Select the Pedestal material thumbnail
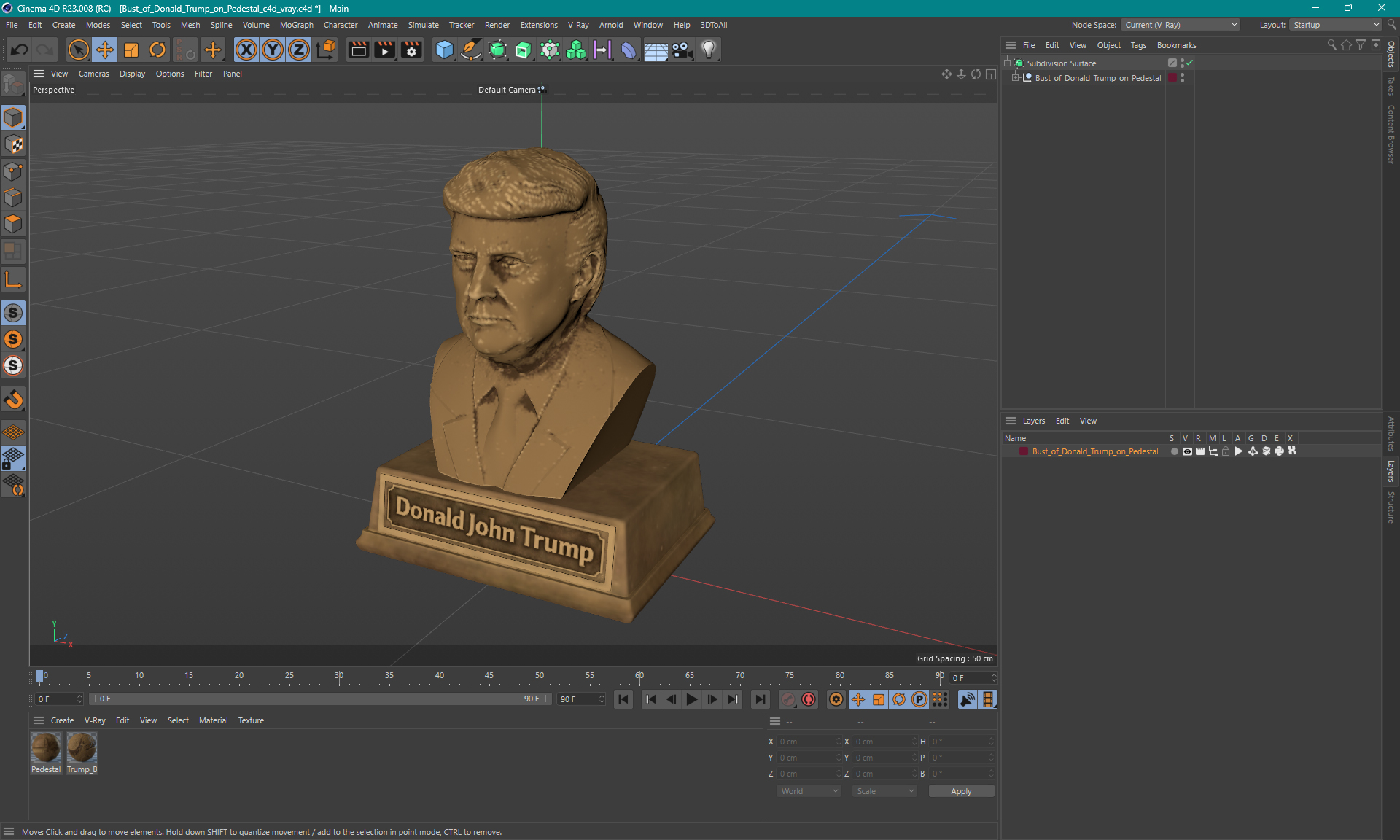Image resolution: width=1400 pixels, height=840 pixels. (x=46, y=747)
